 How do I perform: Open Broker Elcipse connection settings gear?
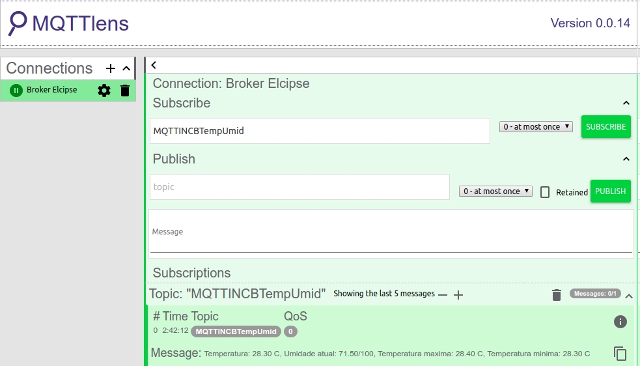104,90
